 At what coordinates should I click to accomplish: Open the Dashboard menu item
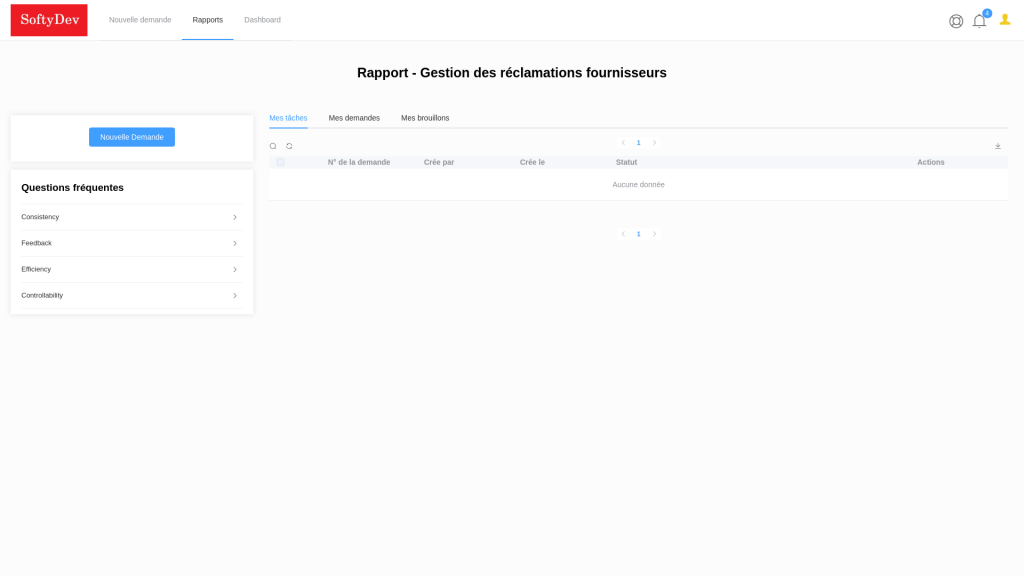tap(263, 20)
